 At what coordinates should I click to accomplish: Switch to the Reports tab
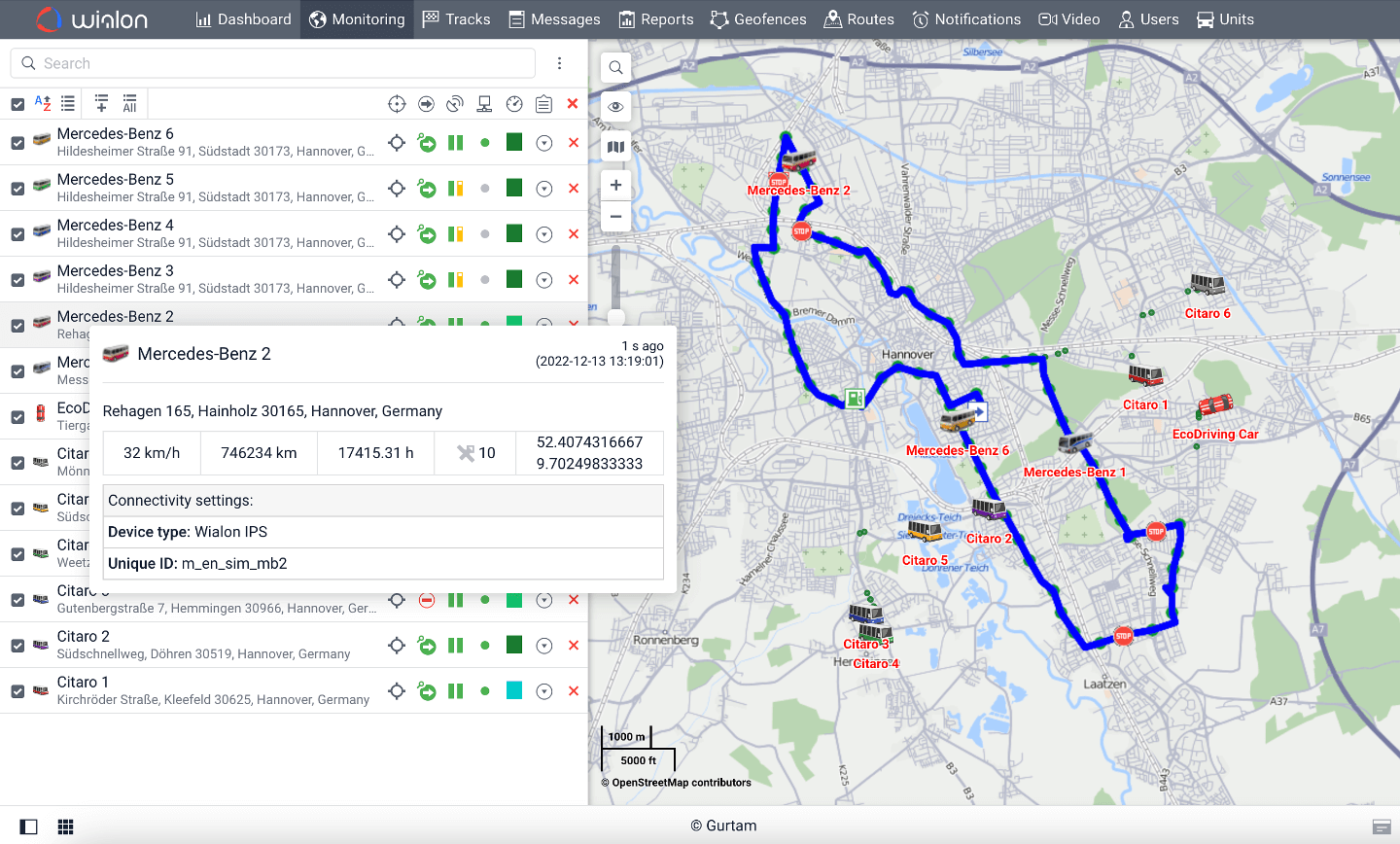coord(655,18)
